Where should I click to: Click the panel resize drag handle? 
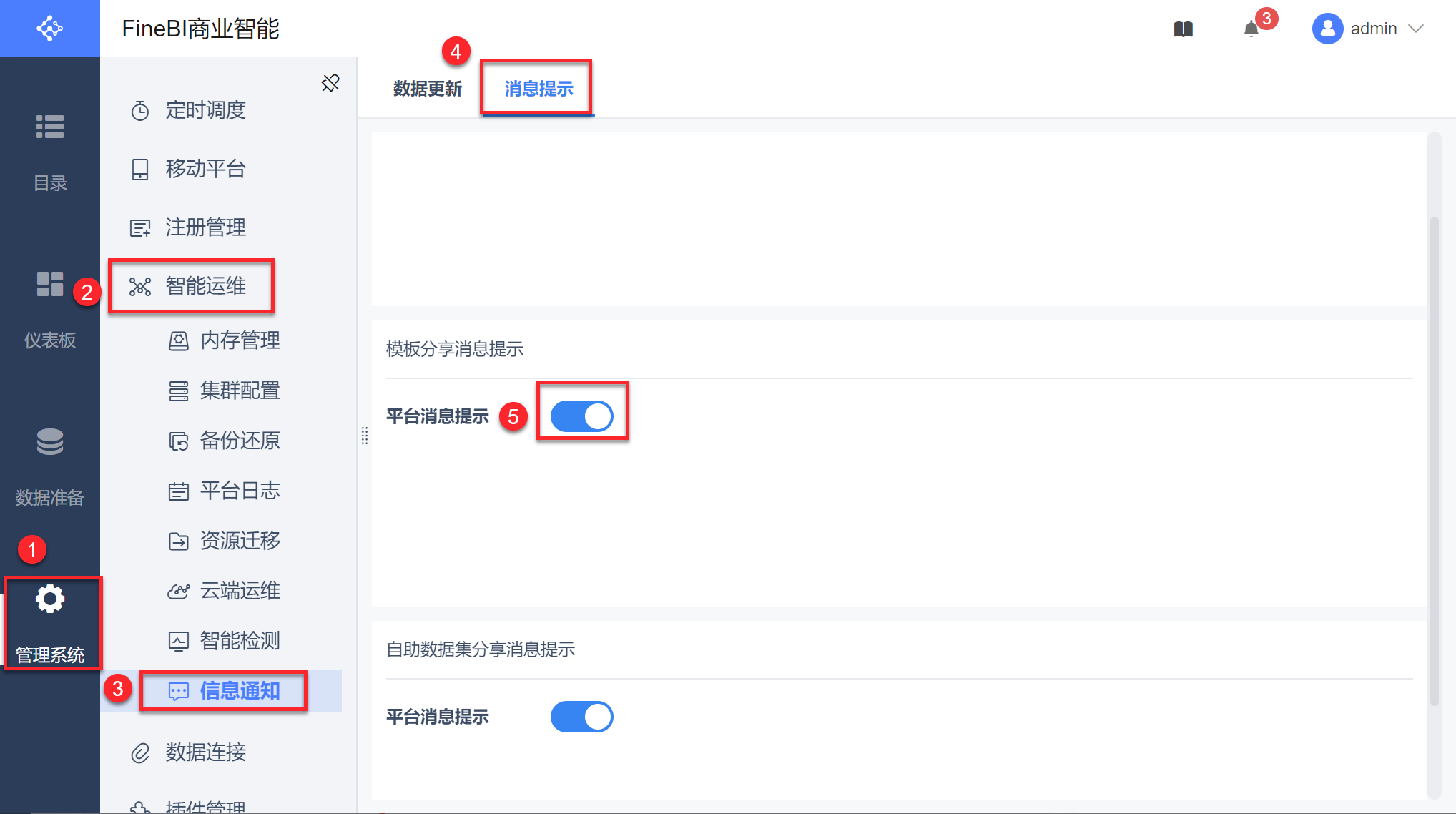(x=365, y=436)
